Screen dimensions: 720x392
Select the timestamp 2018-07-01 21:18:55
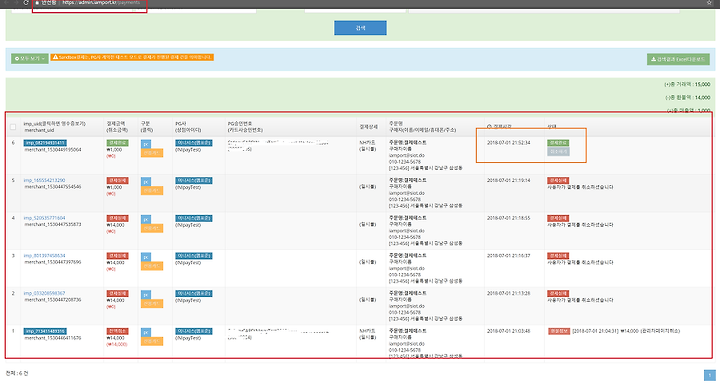coord(508,218)
